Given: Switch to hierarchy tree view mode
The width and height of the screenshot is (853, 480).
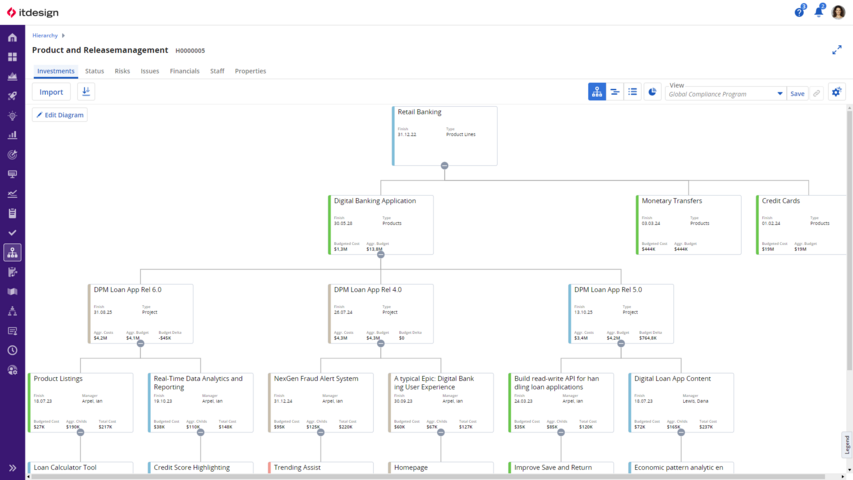Looking at the screenshot, I should [x=597, y=92].
